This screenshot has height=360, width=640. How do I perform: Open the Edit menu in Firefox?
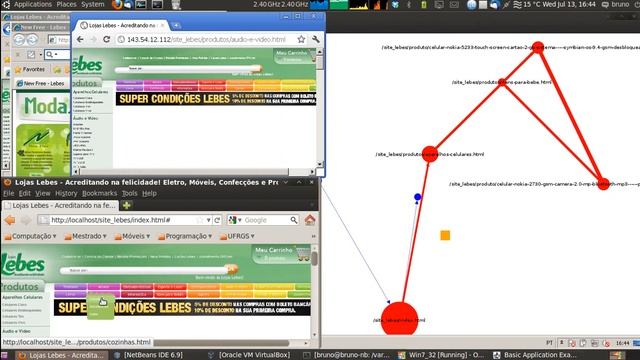pyautogui.click(x=24, y=193)
